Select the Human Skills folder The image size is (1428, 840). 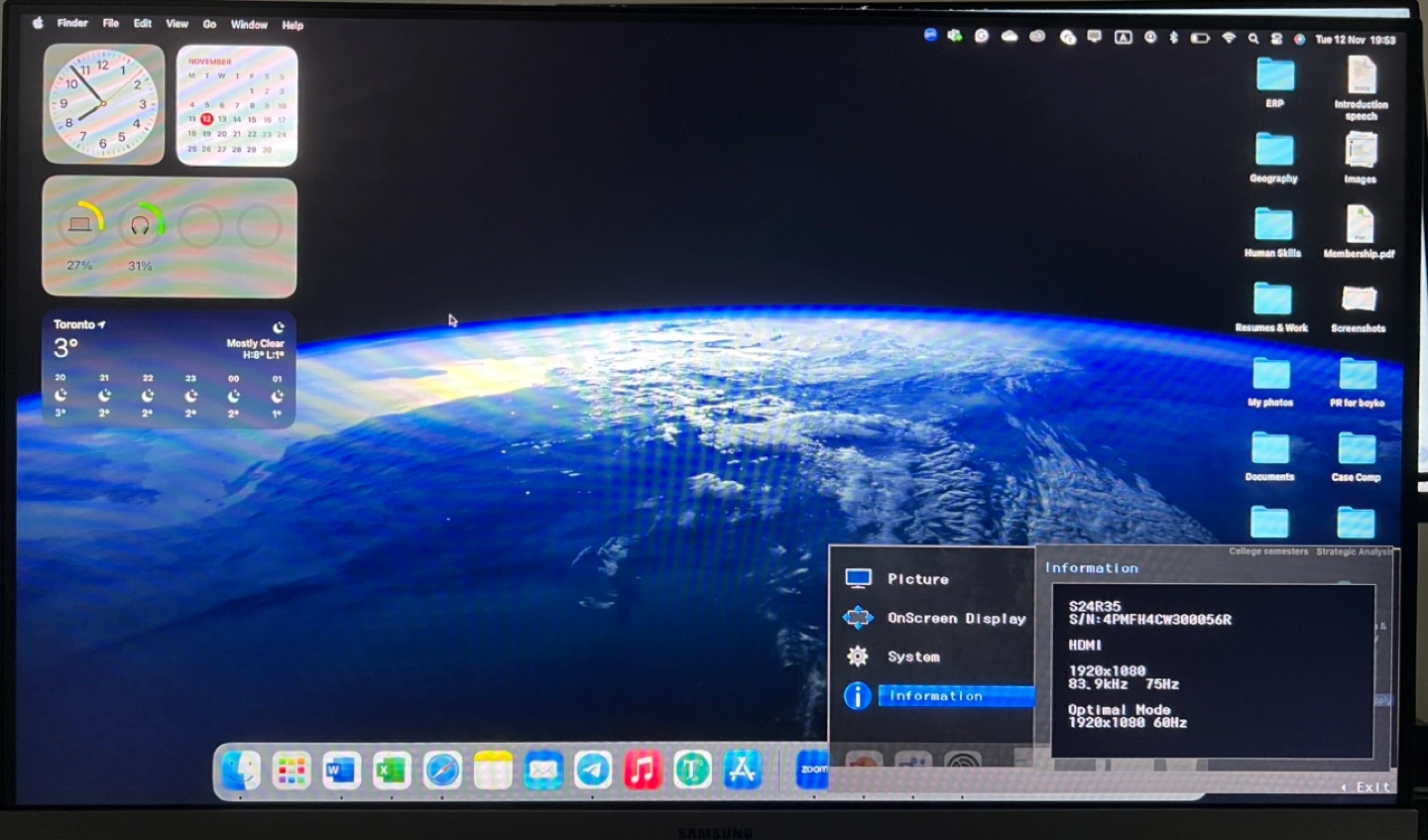click(x=1273, y=233)
